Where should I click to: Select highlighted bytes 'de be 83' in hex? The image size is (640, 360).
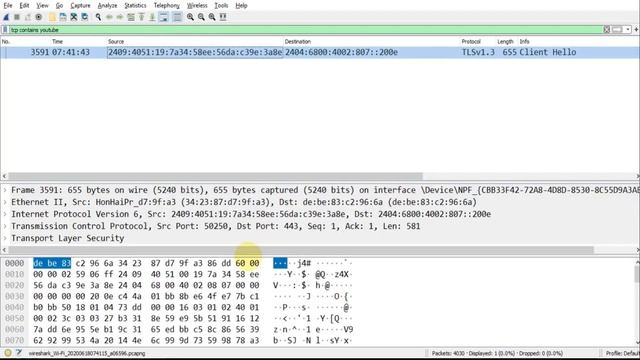coord(52,263)
